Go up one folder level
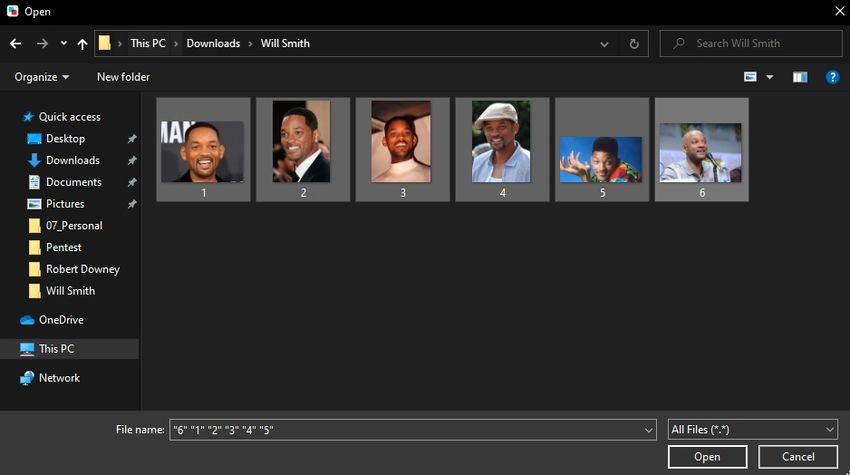Image resolution: width=850 pixels, height=475 pixels. pyautogui.click(x=82, y=43)
